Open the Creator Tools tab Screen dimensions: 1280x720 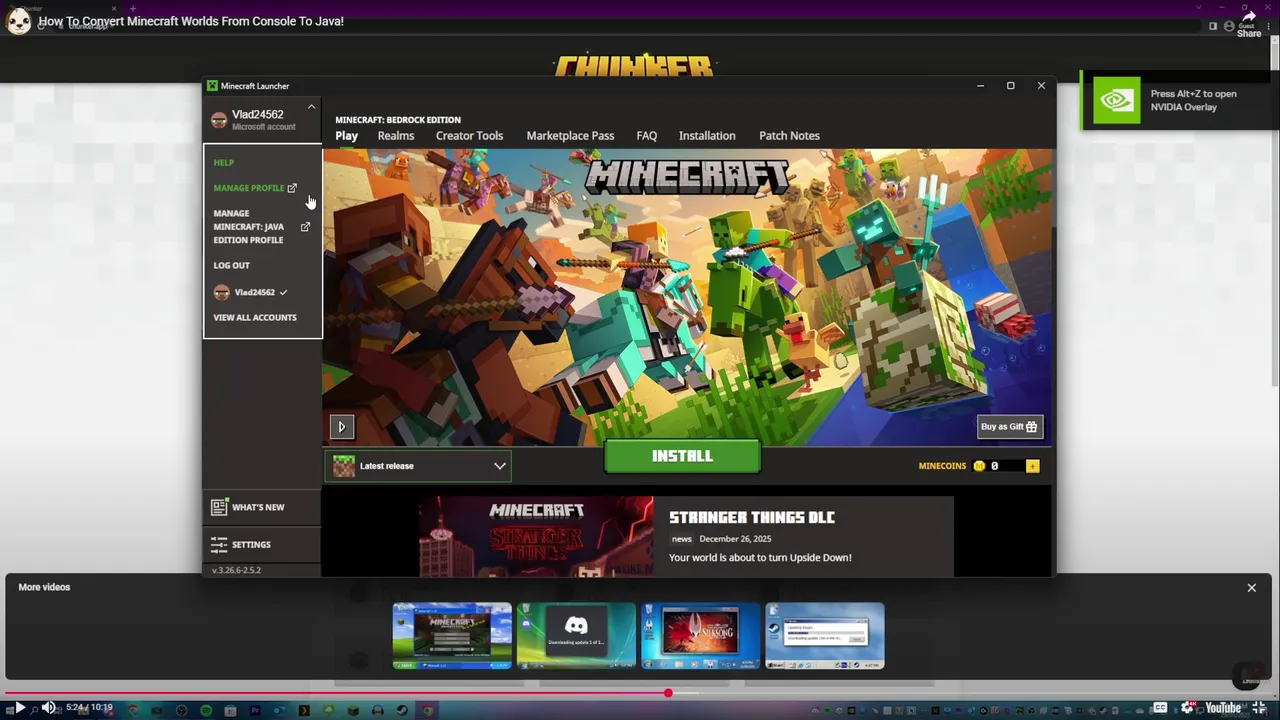469,136
